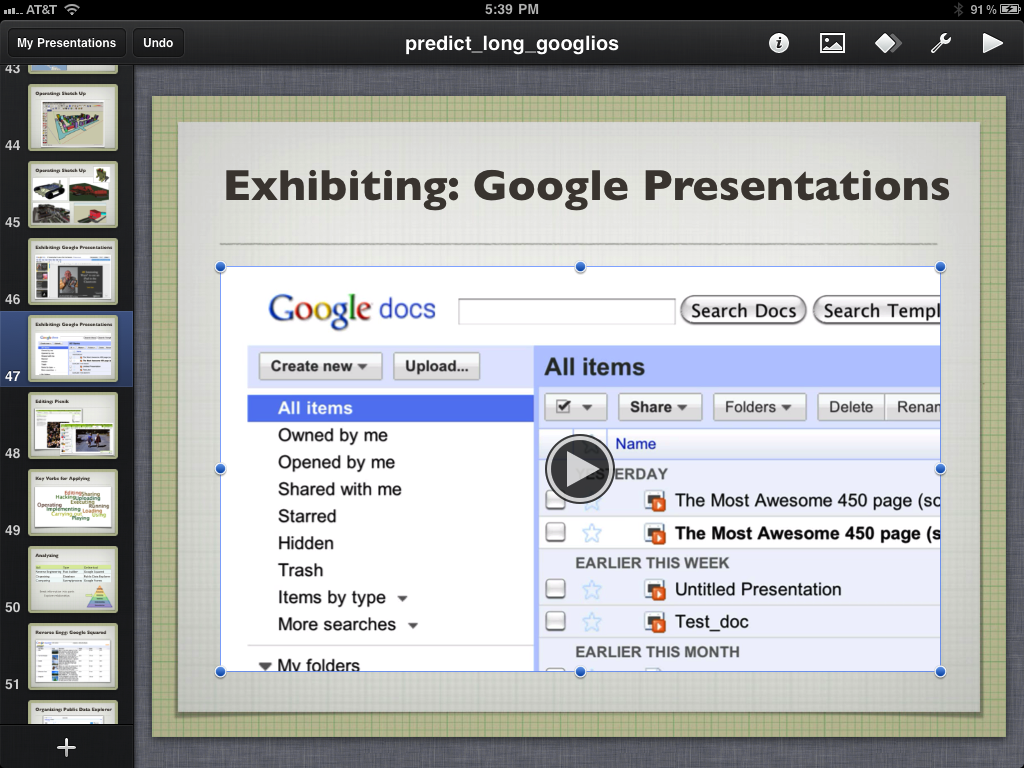Click the Delete button
This screenshot has height=768, width=1024.
tap(851, 407)
